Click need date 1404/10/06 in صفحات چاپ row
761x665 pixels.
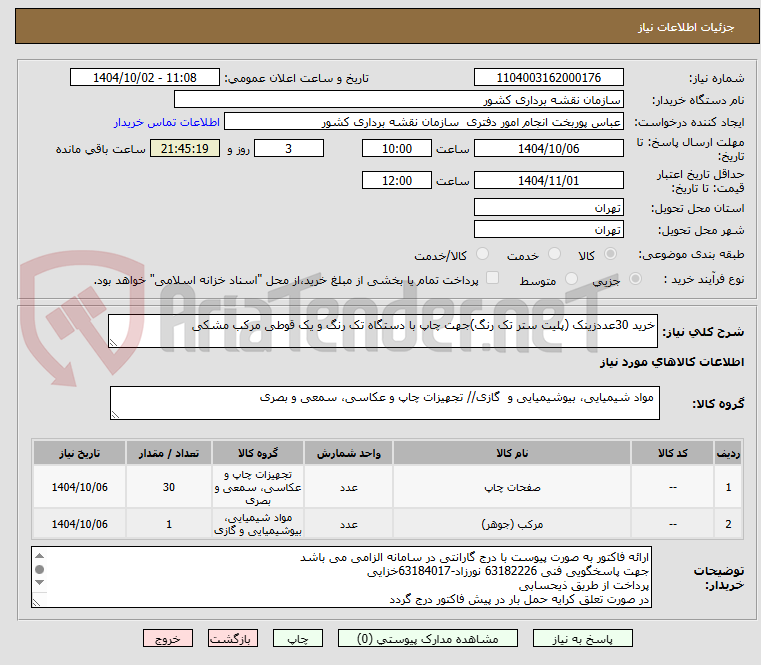pyautogui.click(x=80, y=487)
